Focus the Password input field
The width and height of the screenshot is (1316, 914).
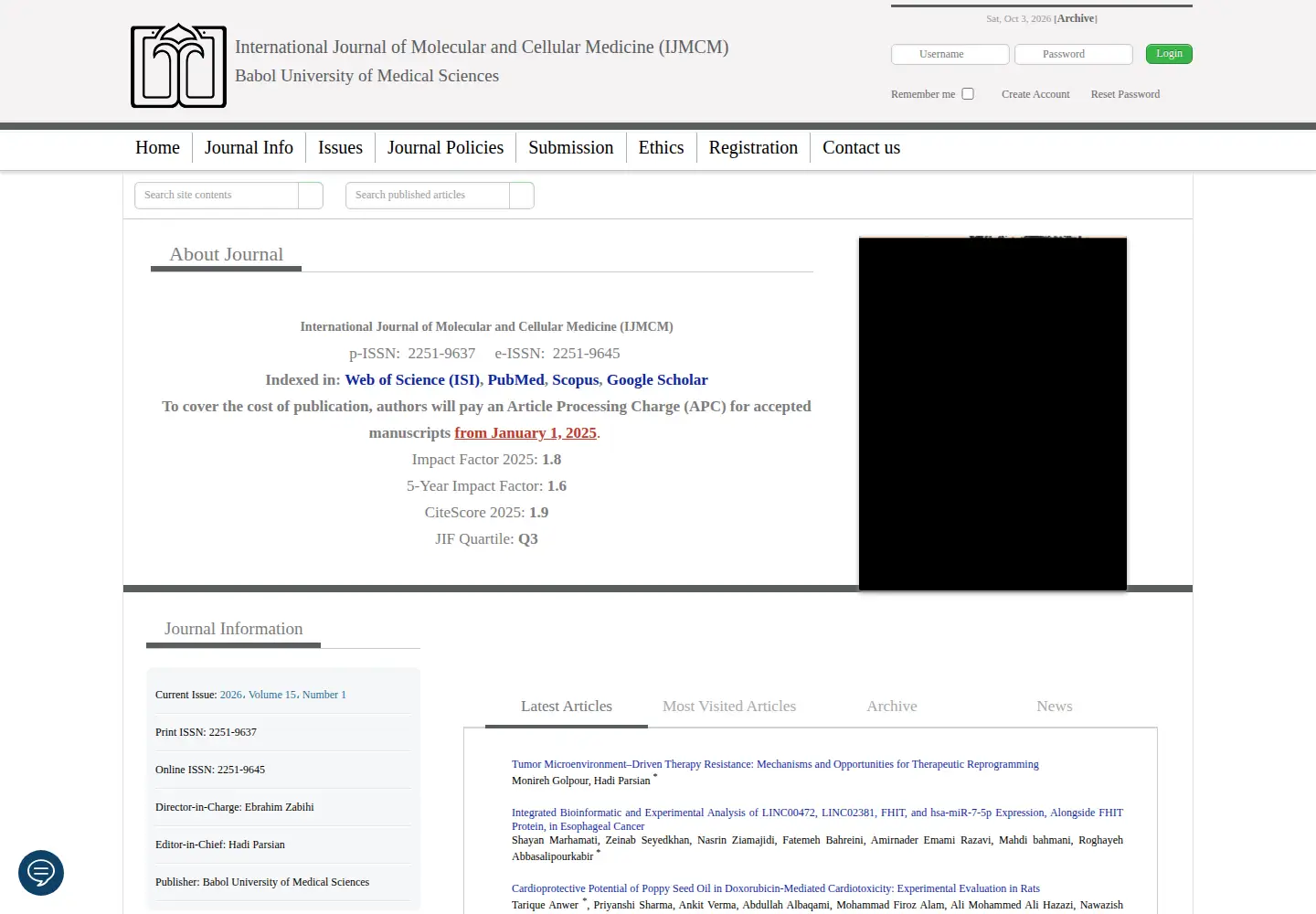(x=1074, y=54)
